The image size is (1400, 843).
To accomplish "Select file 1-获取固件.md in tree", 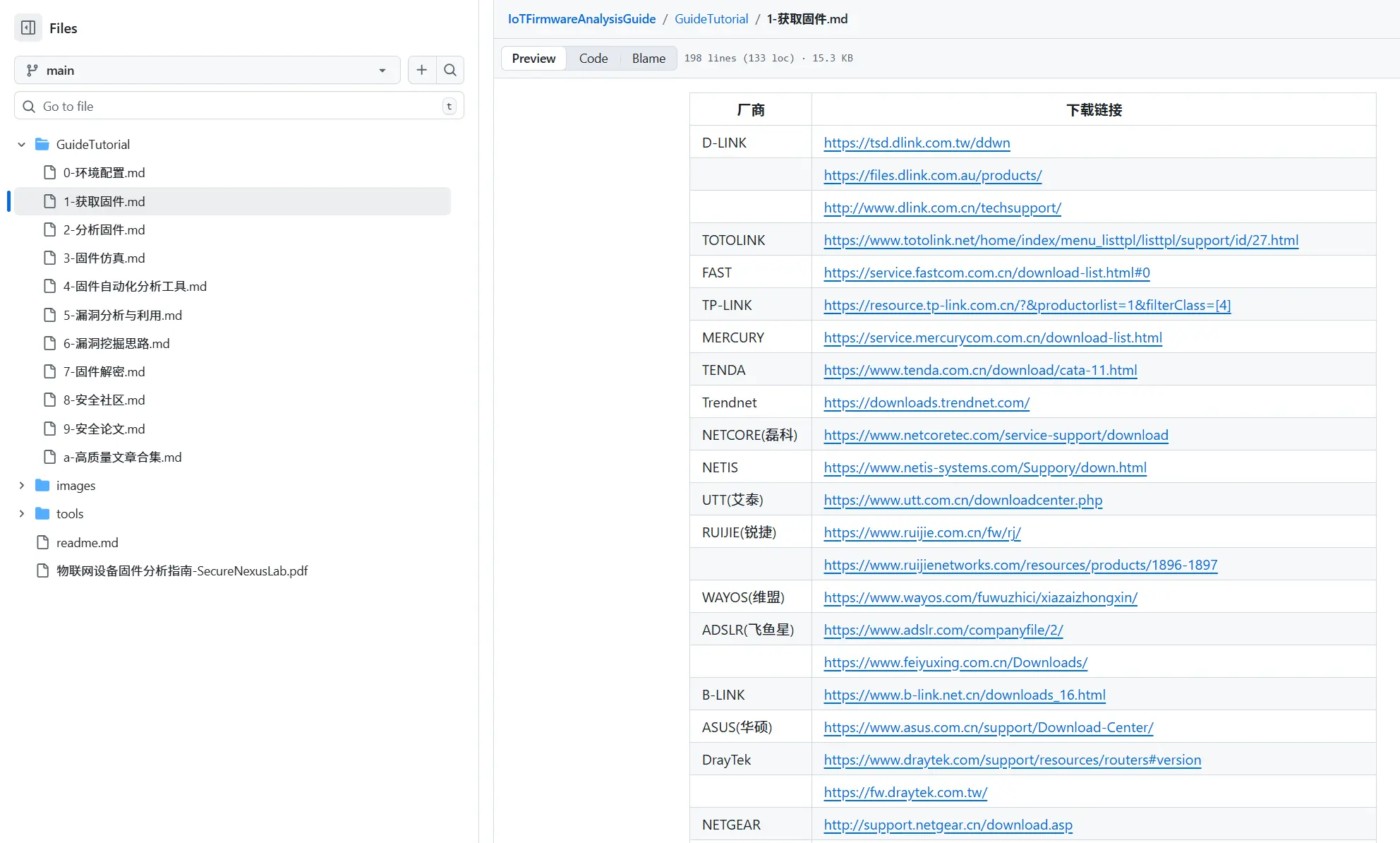I will (232, 201).
